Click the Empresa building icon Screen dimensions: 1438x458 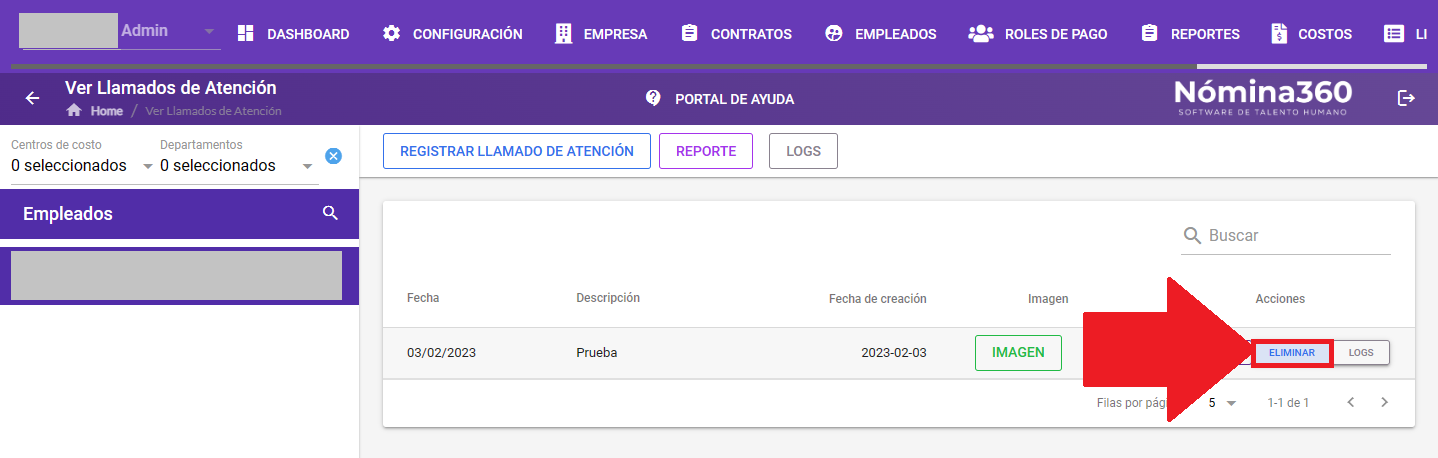pyautogui.click(x=564, y=34)
